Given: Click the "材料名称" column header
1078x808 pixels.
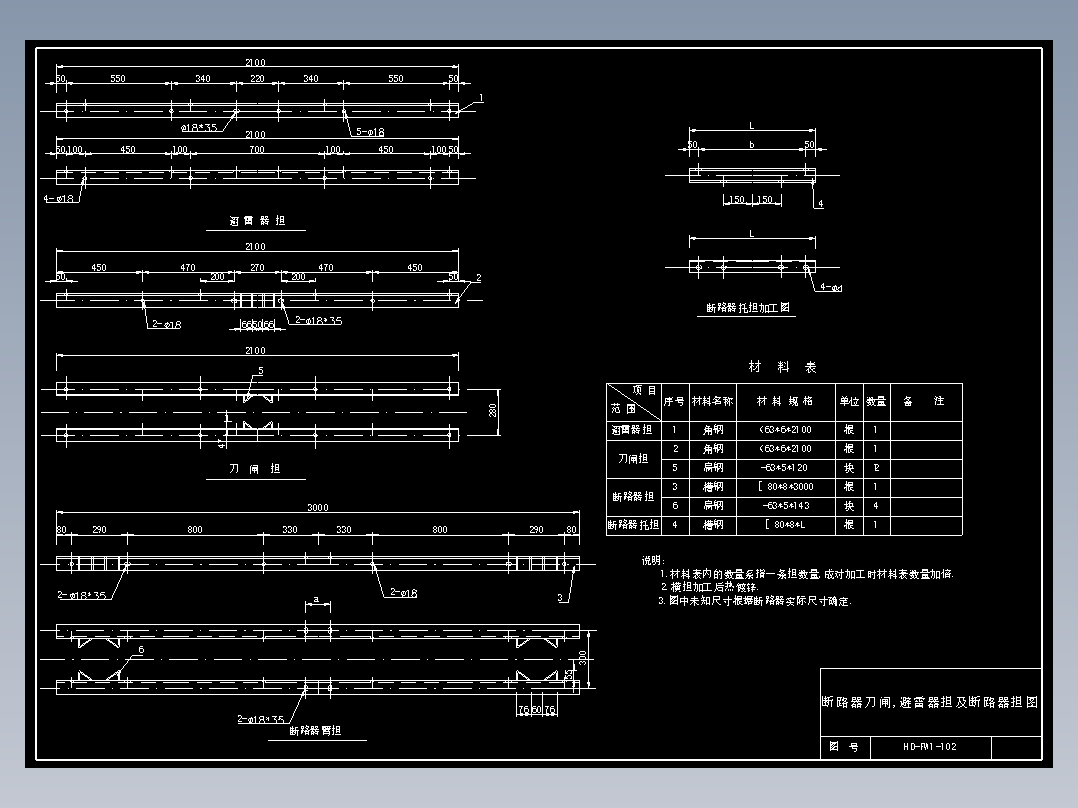Looking at the screenshot, I should tap(712, 402).
